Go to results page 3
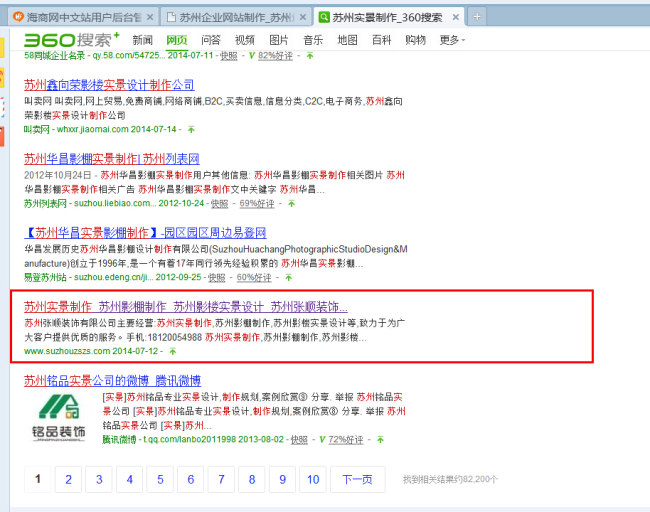Image resolution: width=650 pixels, height=512 pixels. click(99, 480)
